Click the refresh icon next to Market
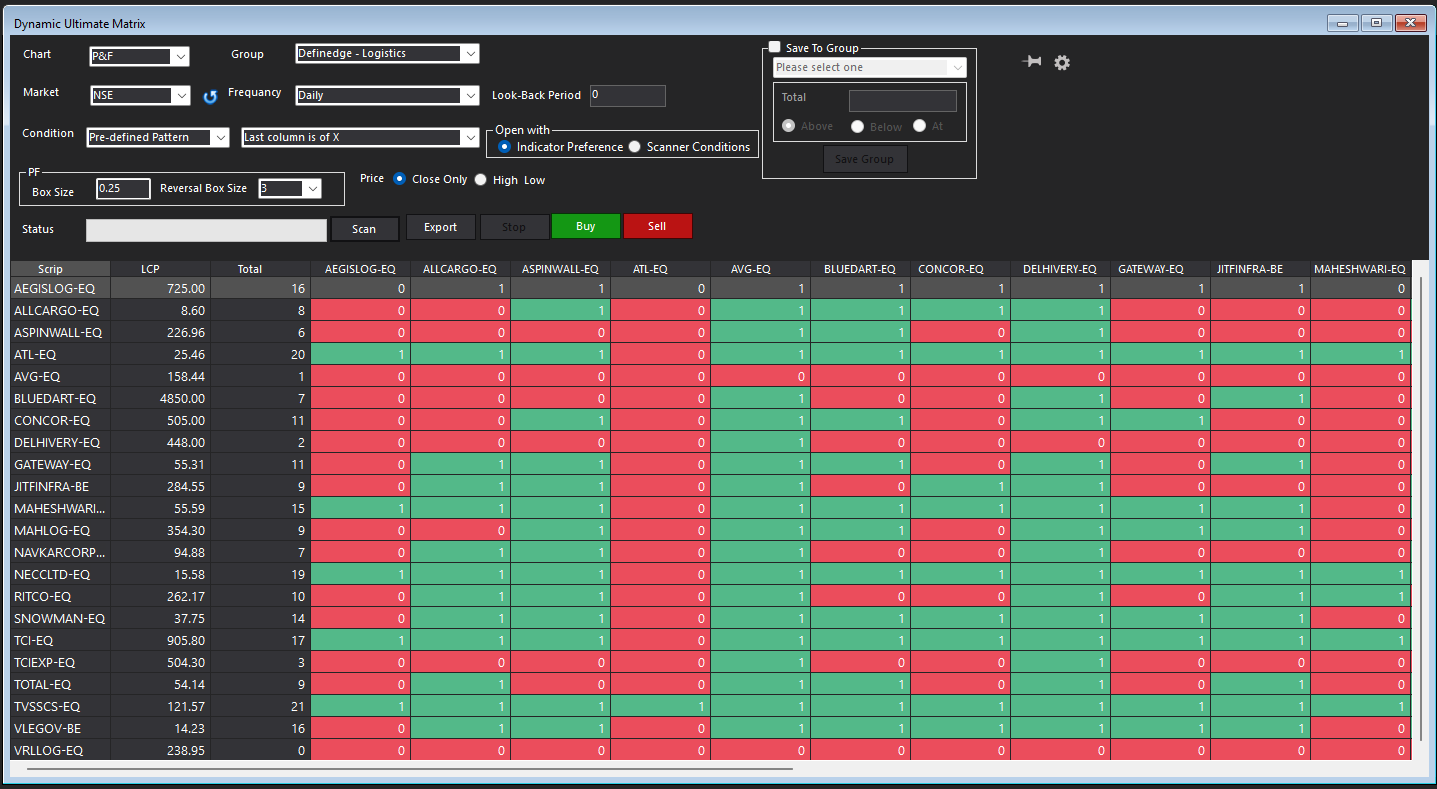The height and width of the screenshot is (789, 1437). click(210, 97)
